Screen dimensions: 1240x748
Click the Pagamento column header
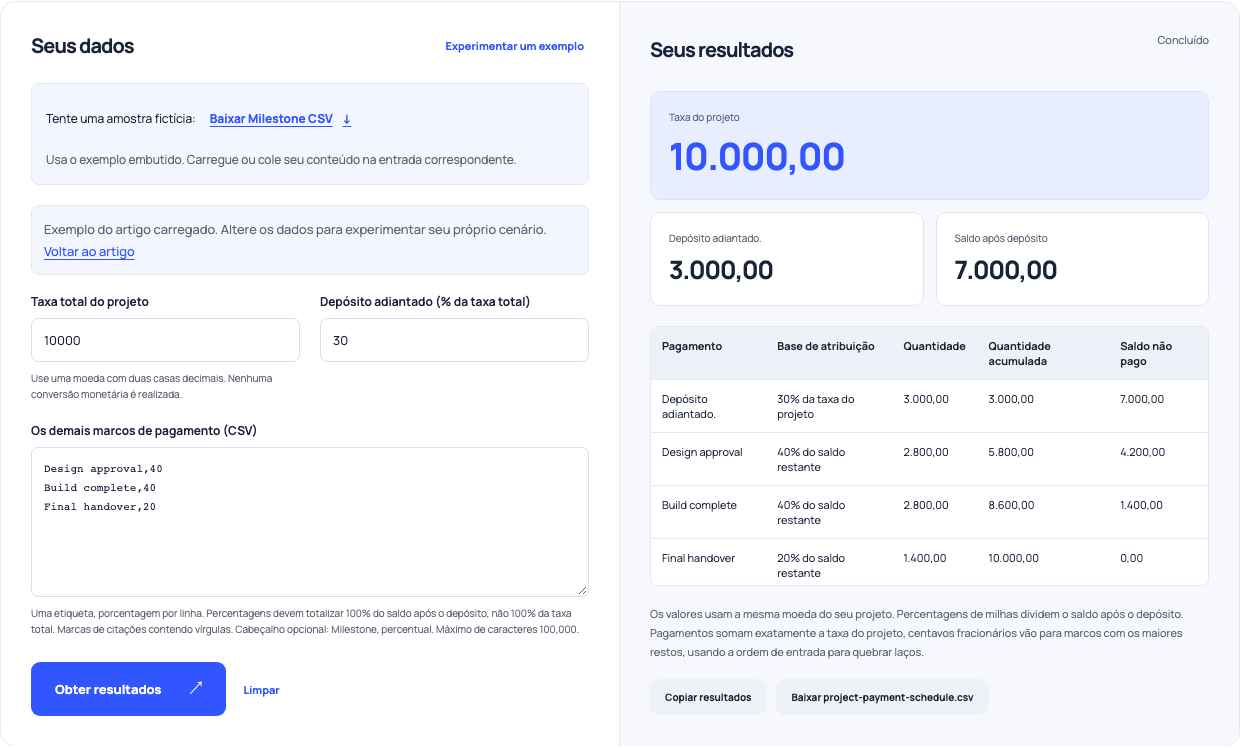coord(692,346)
